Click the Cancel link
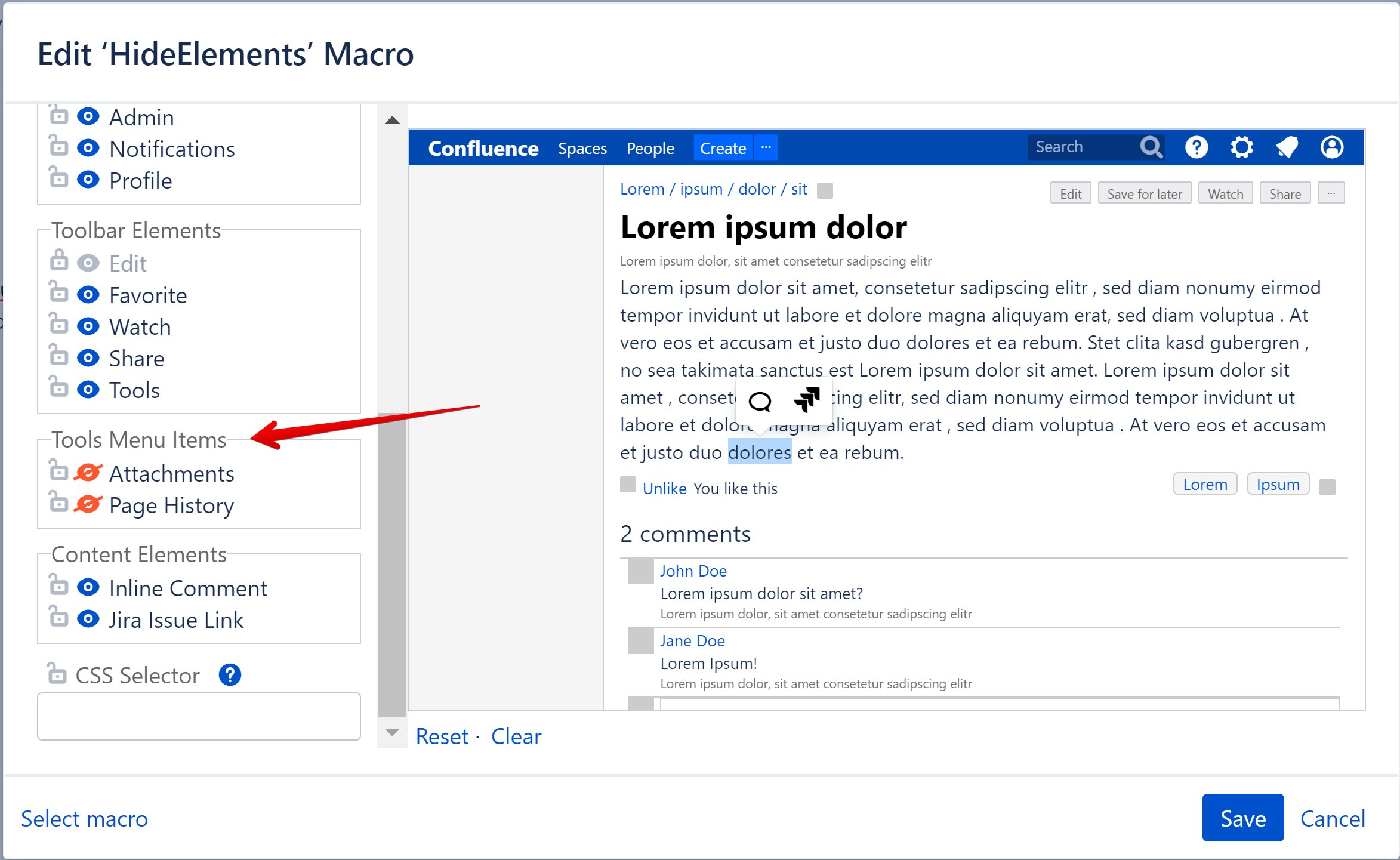The height and width of the screenshot is (860, 1400). 1333,819
